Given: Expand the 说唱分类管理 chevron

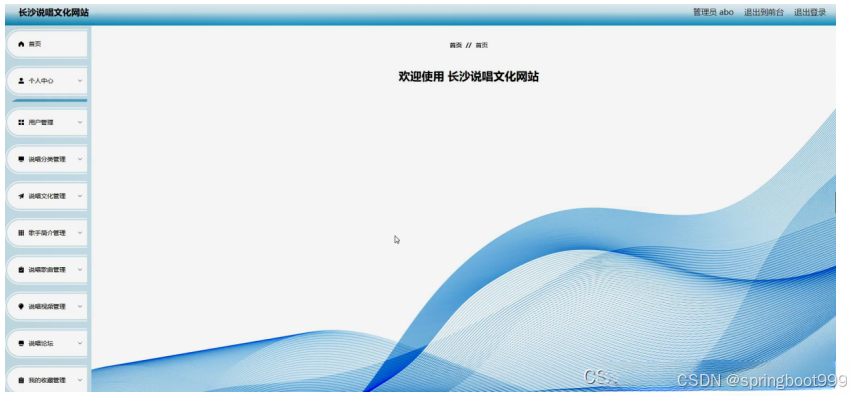Looking at the screenshot, I should pos(80,159).
